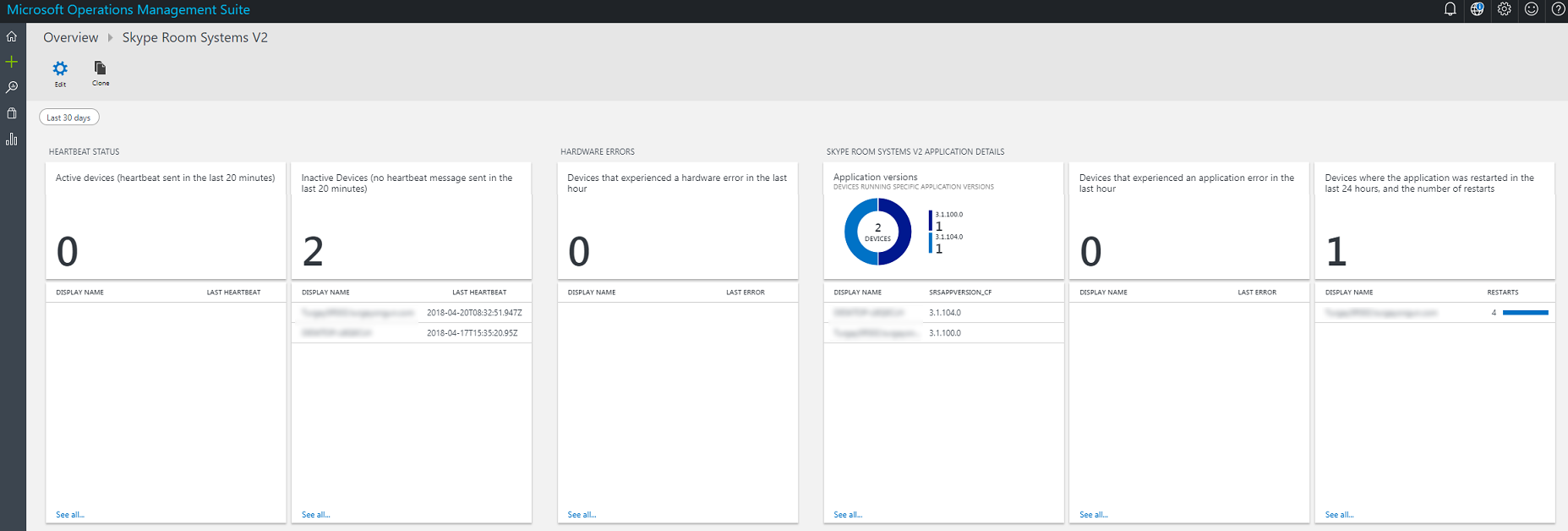Click the Application versions donut chart
The image size is (1568, 531).
pos(877,232)
